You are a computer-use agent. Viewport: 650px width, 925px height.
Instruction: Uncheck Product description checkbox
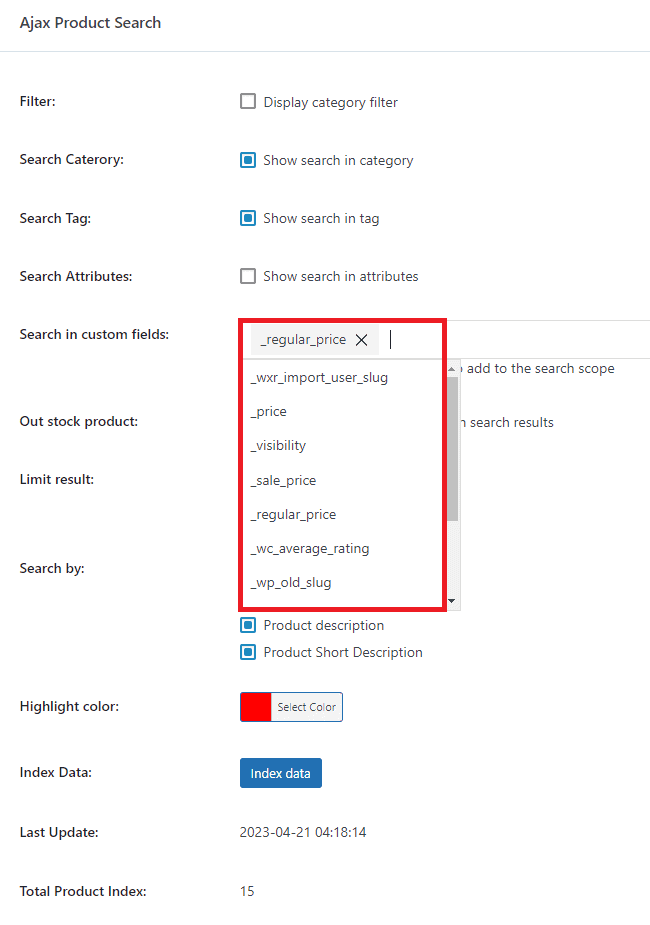click(248, 625)
